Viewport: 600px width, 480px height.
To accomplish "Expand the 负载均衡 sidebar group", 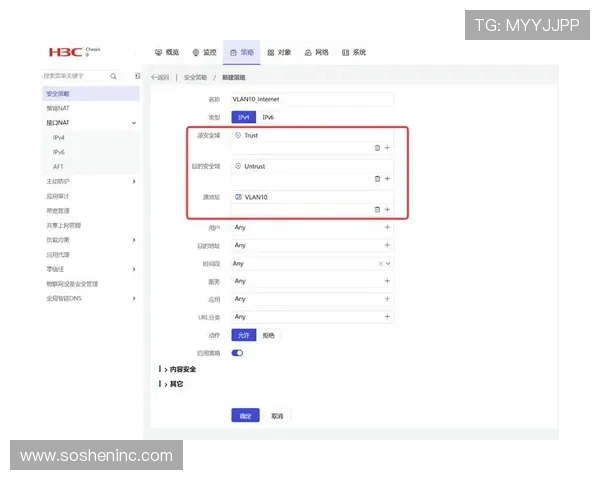I will coord(134,240).
